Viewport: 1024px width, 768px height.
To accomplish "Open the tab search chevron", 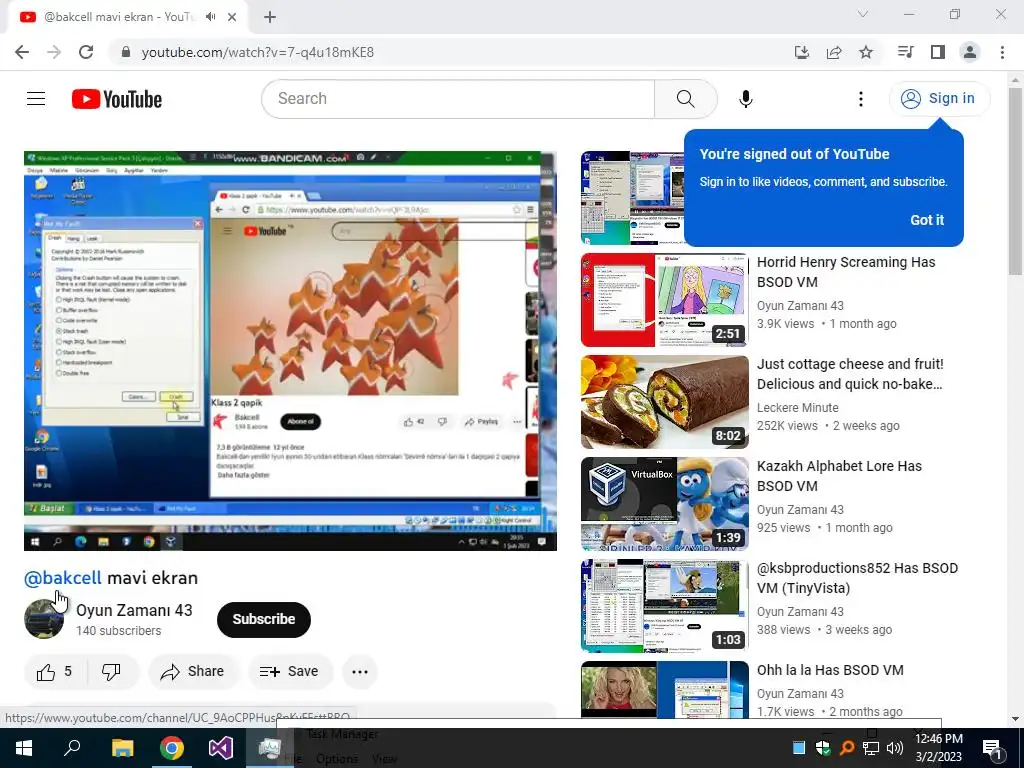I will pos(863,14).
